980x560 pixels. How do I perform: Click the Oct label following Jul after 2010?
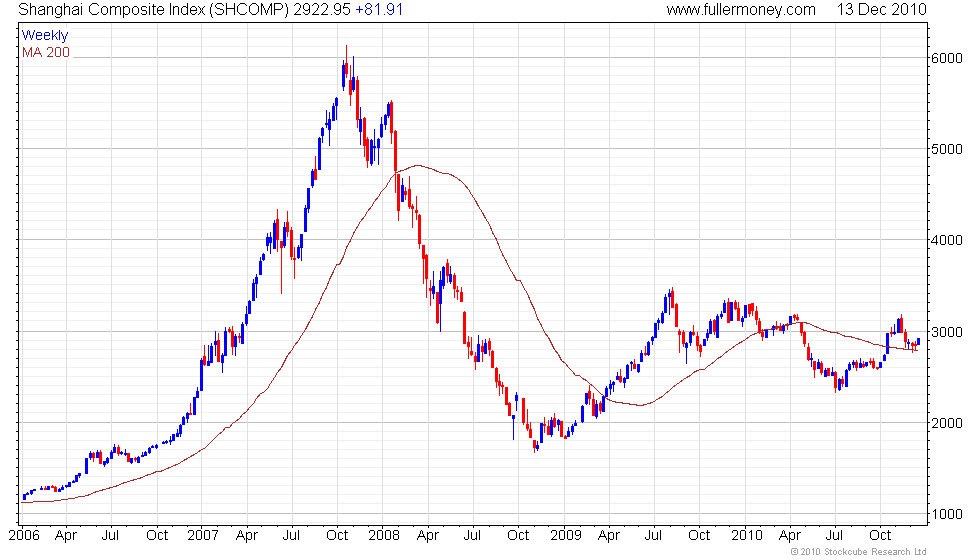click(x=881, y=536)
